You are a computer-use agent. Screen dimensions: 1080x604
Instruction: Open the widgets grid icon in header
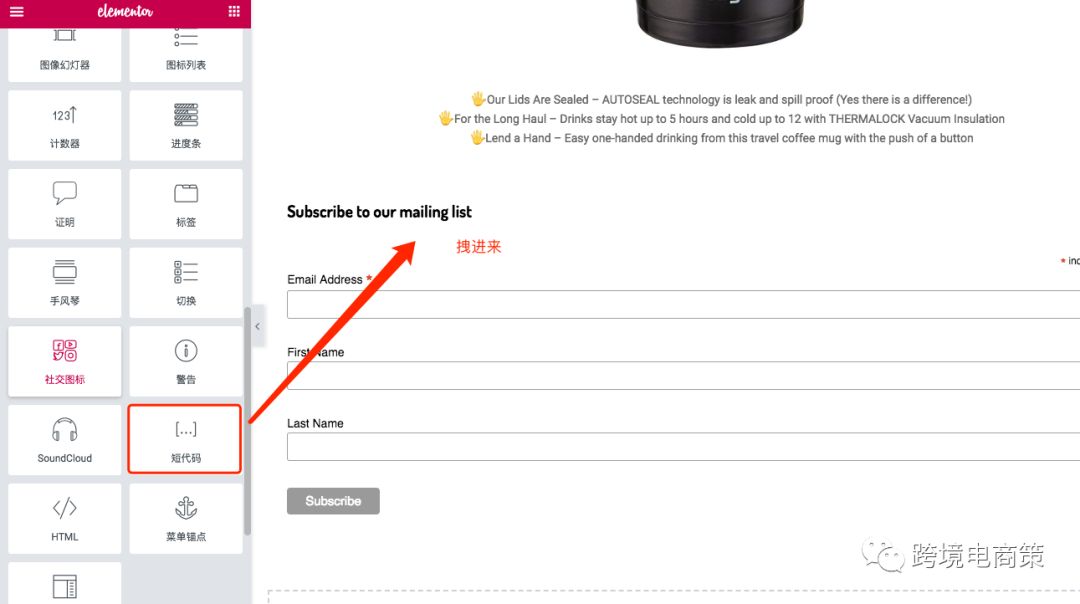tap(234, 11)
